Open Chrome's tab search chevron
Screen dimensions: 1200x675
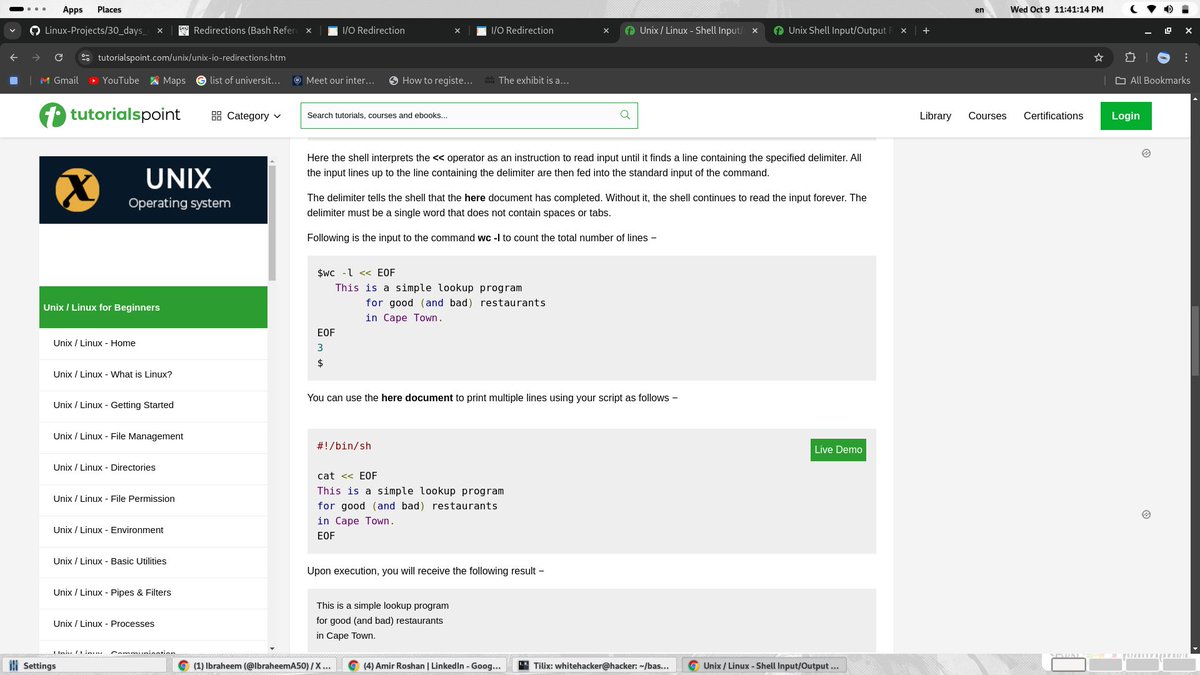pyautogui.click(x=12, y=30)
